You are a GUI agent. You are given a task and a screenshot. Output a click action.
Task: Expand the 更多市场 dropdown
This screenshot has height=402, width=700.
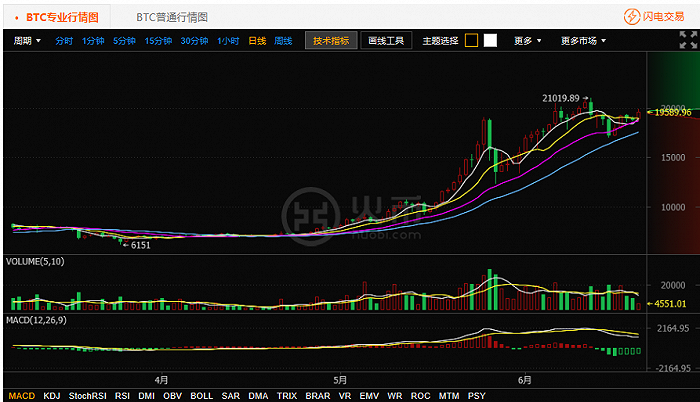[583, 41]
